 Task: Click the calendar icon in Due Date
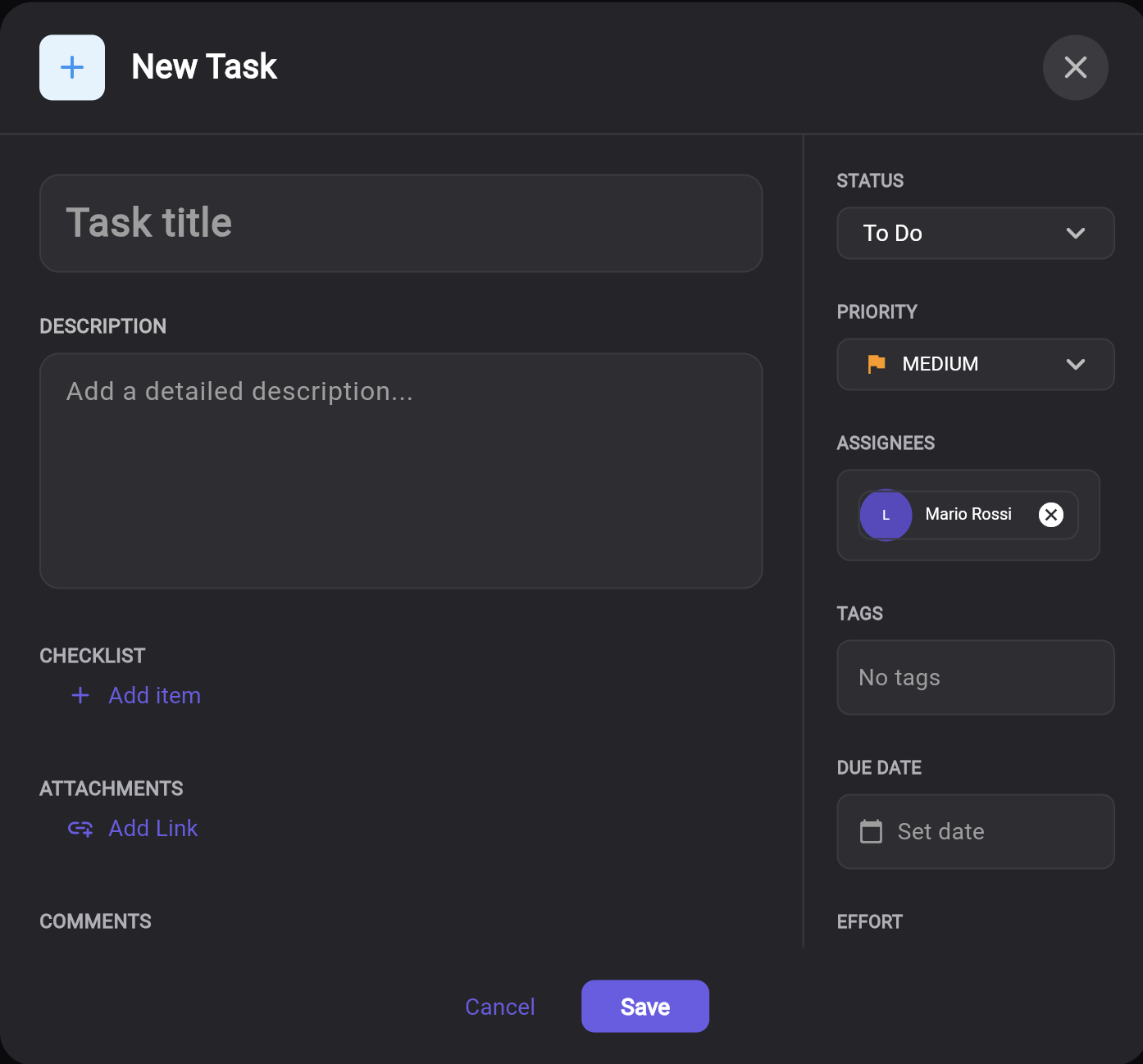coord(872,831)
